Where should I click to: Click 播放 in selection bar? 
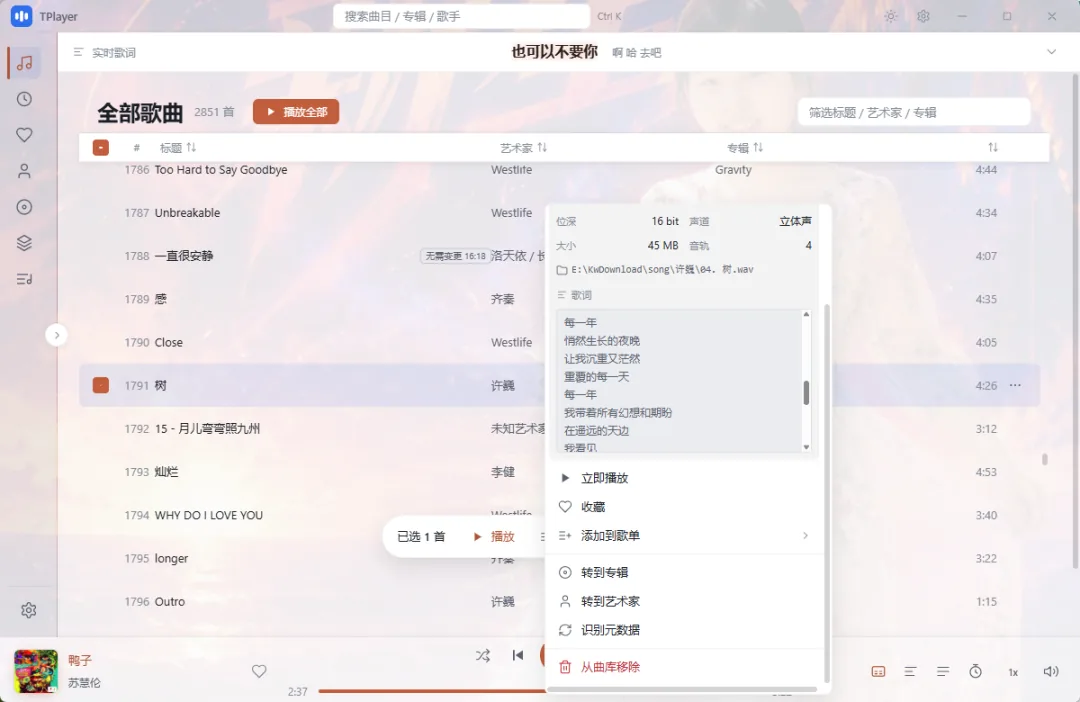point(494,536)
